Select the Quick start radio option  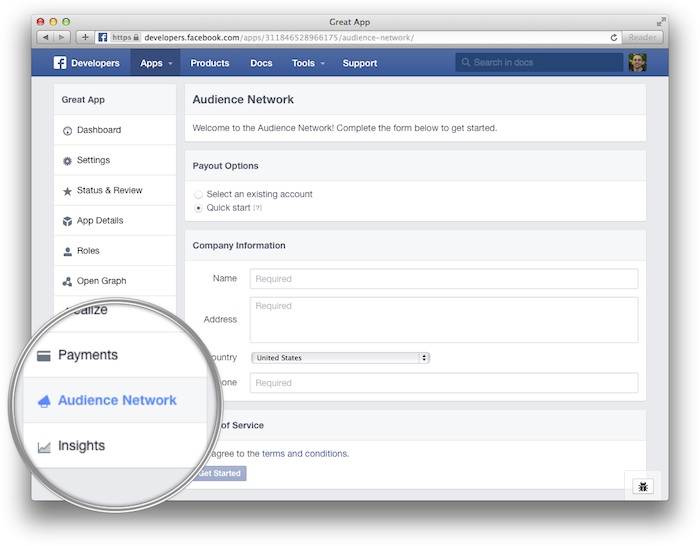coord(198,208)
